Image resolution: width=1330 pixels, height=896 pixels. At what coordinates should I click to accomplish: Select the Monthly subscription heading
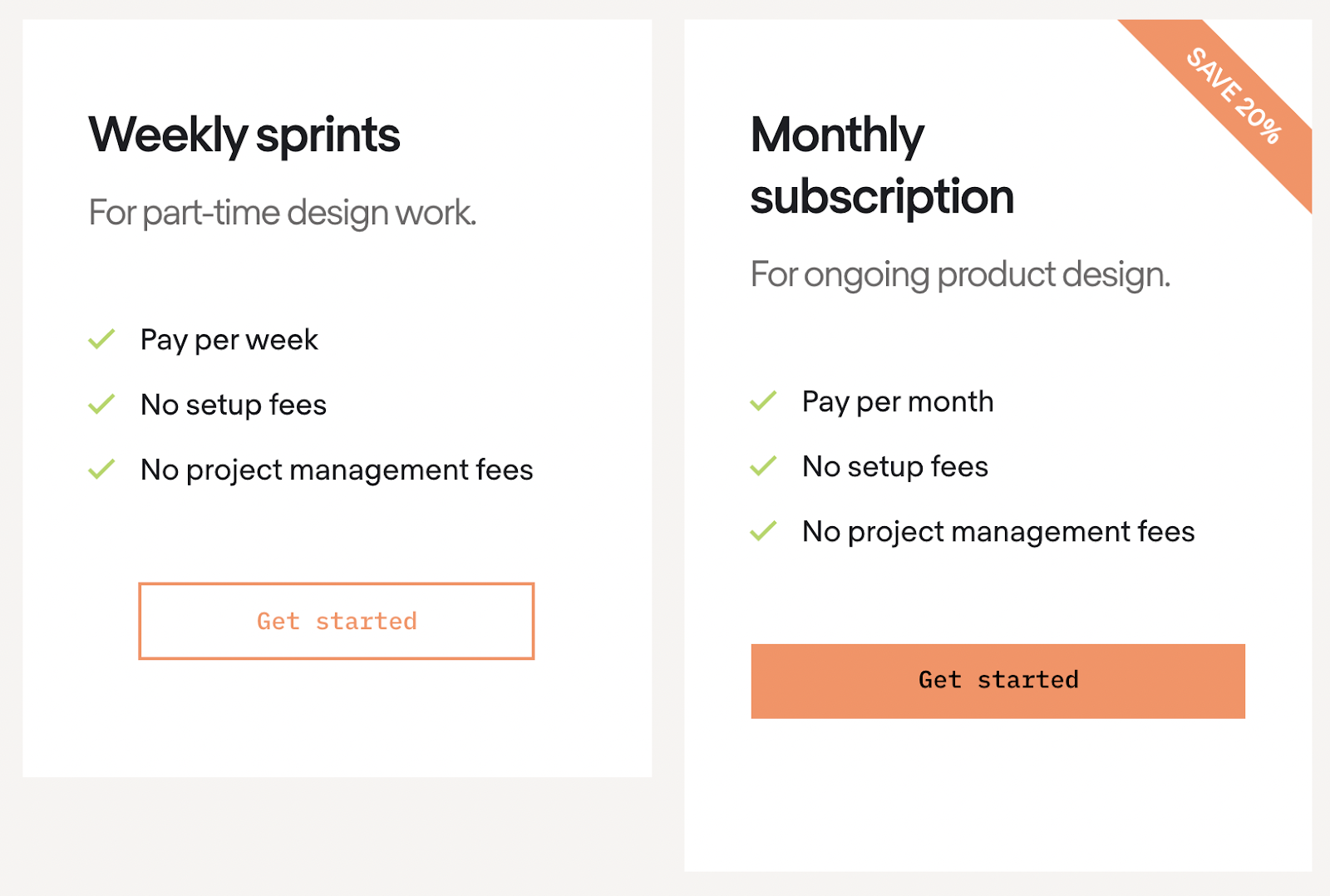coord(882,165)
